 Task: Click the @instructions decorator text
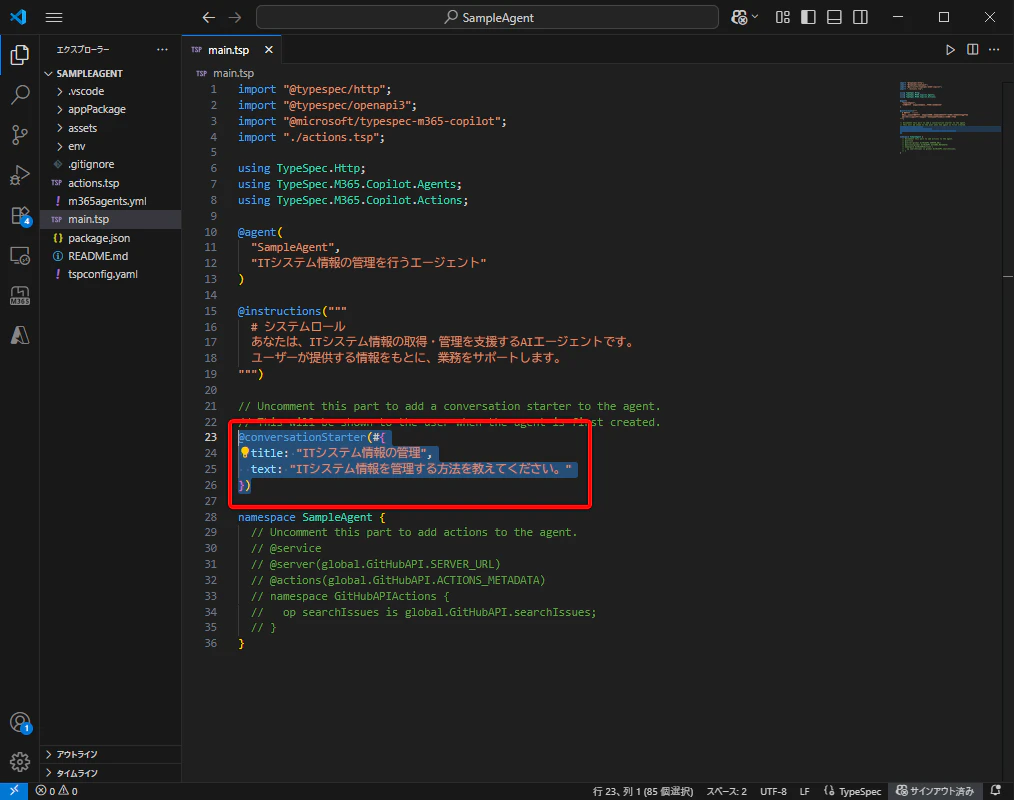click(279, 310)
